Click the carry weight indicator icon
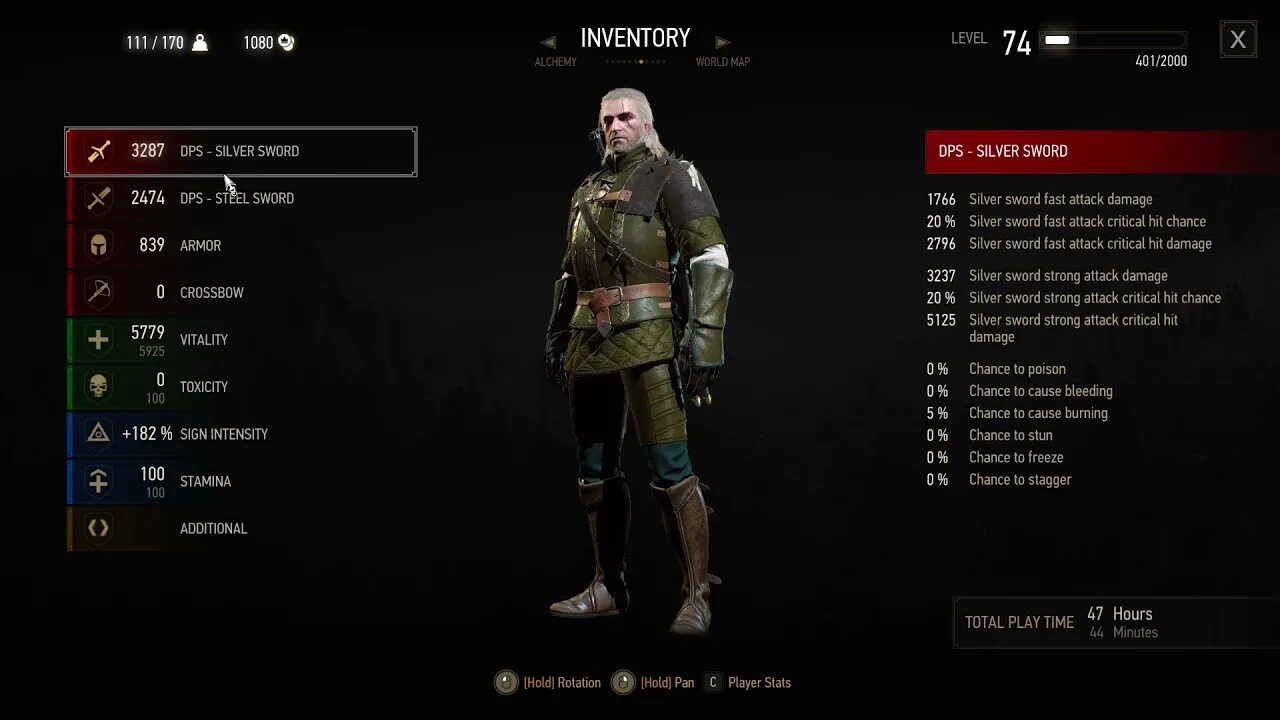This screenshot has width=1280, height=720. 200,42
